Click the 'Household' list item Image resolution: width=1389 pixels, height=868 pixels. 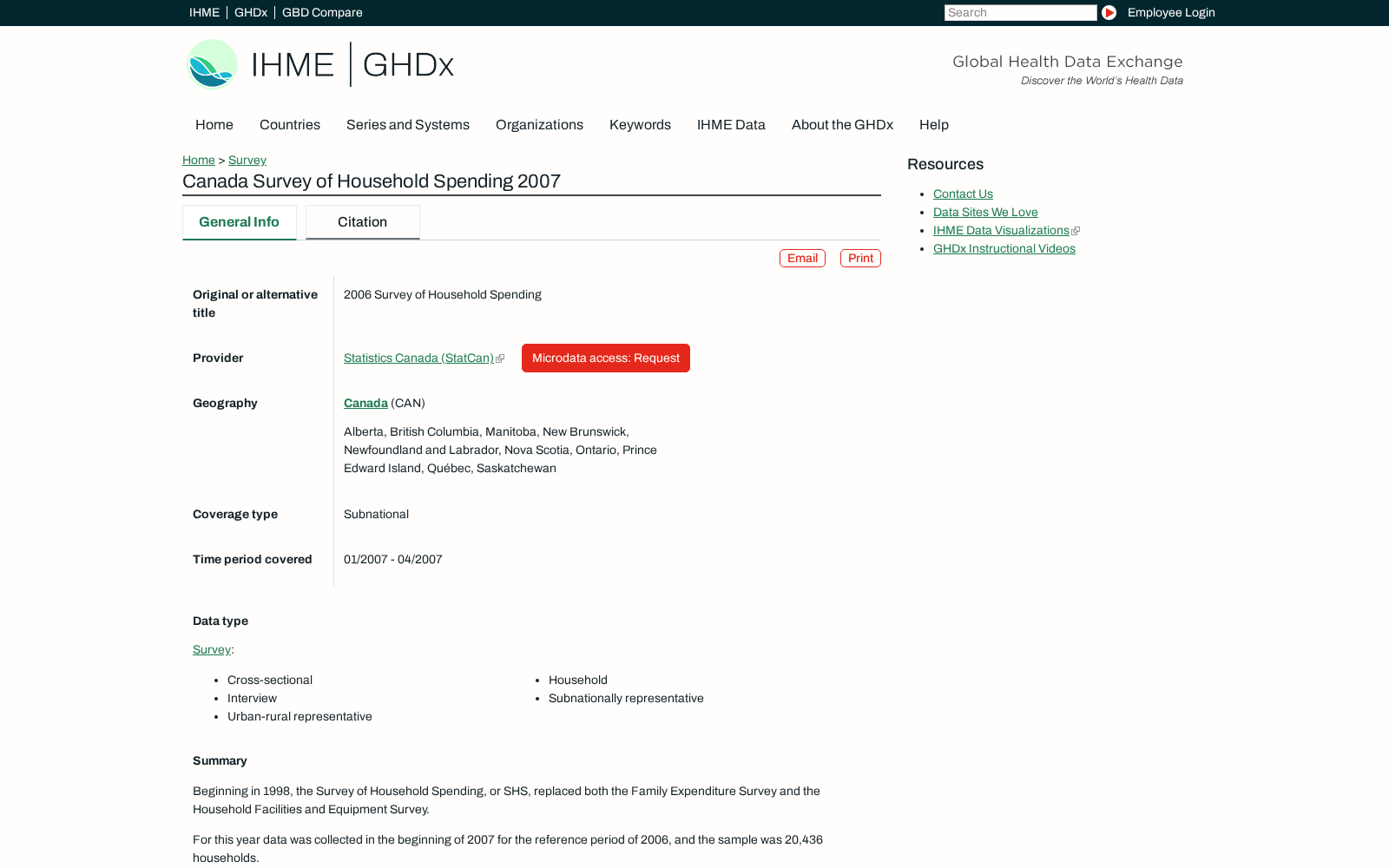click(x=578, y=680)
